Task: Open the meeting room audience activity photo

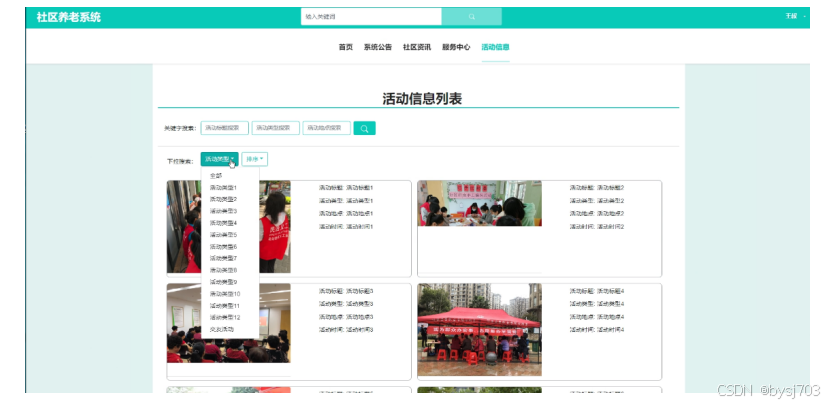Action: pos(228,323)
